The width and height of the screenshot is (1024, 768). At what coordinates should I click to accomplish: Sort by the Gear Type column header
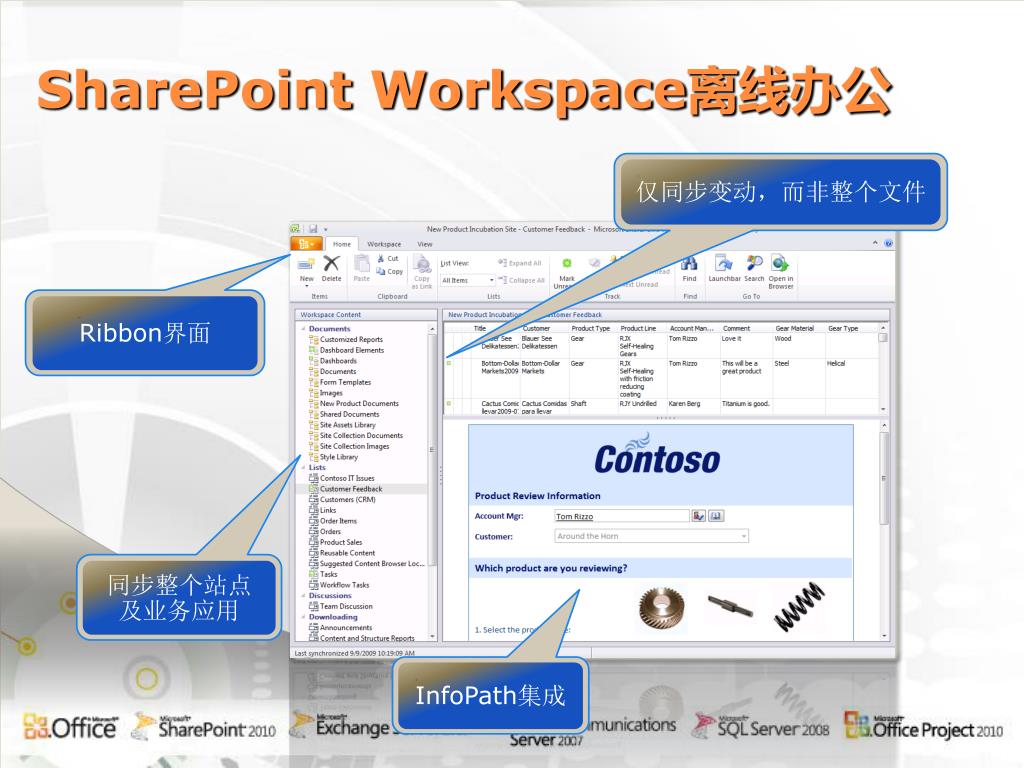coord(851,328)
